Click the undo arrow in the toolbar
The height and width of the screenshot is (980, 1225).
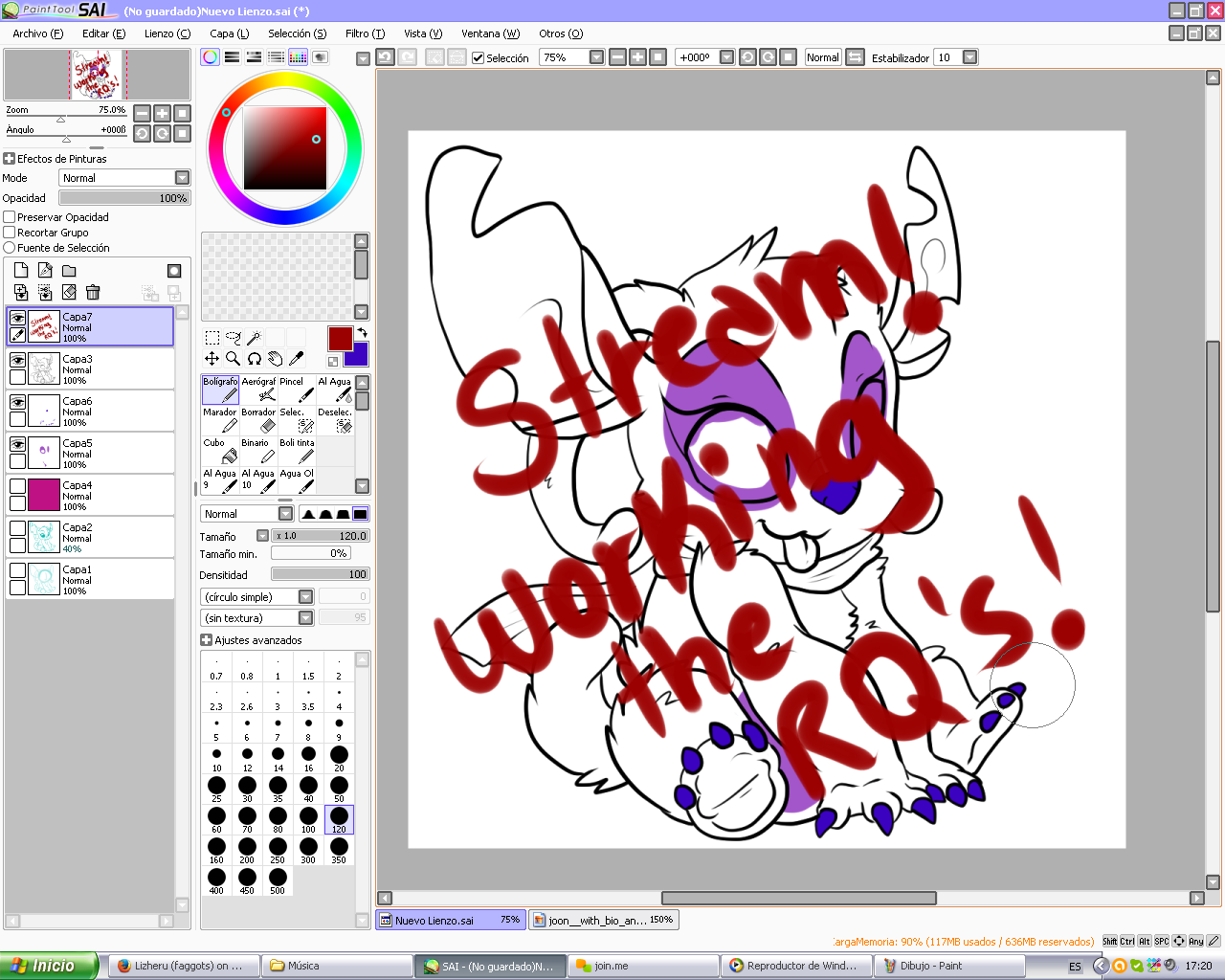tap(385, 57)
